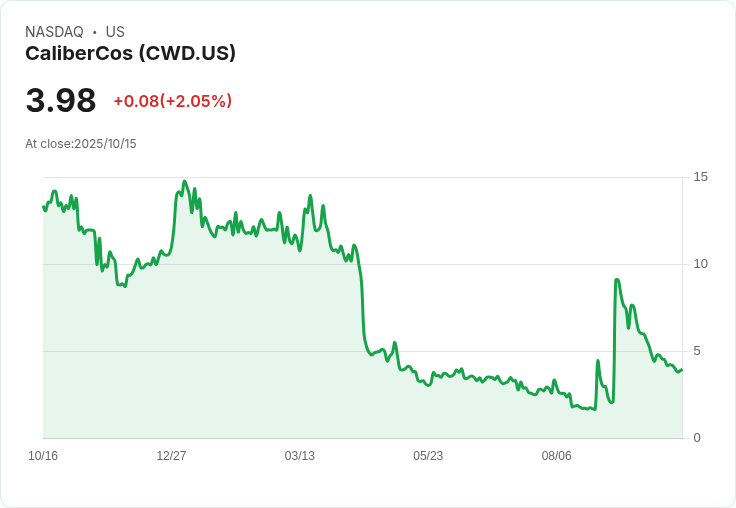Click the NASDAQ exchange label
The width and height of the screenshot is (736, 508).
(54, 32)
